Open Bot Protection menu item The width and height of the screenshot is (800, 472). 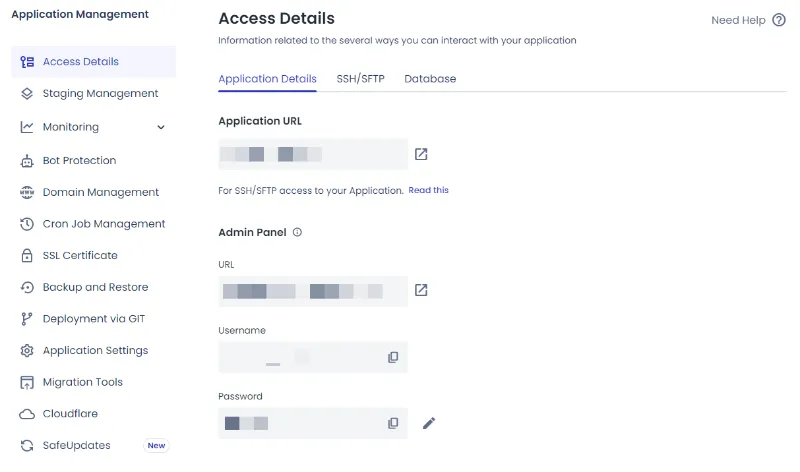click(x=93, y=161)
